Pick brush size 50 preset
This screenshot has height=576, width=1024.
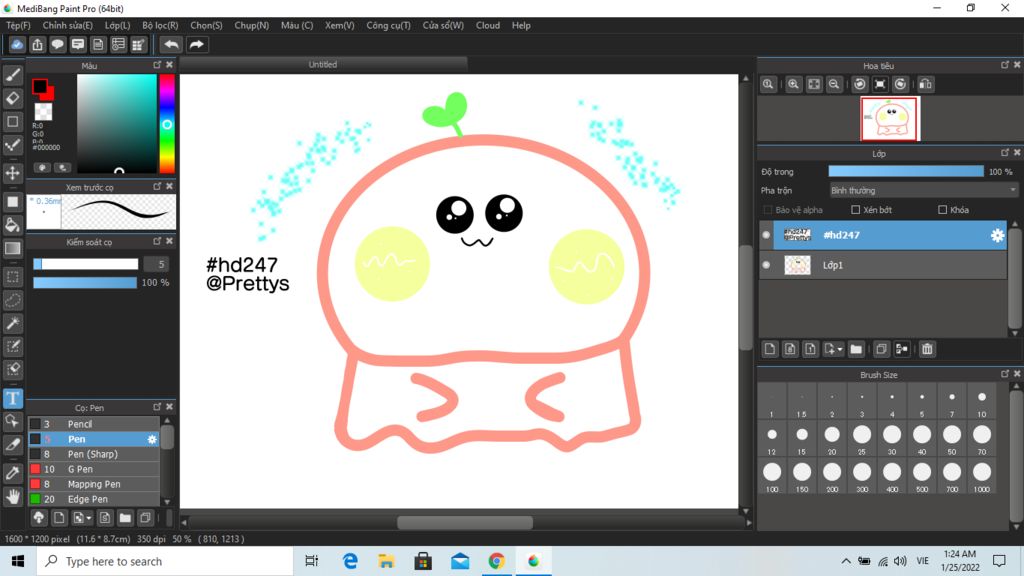pos(952,438)
